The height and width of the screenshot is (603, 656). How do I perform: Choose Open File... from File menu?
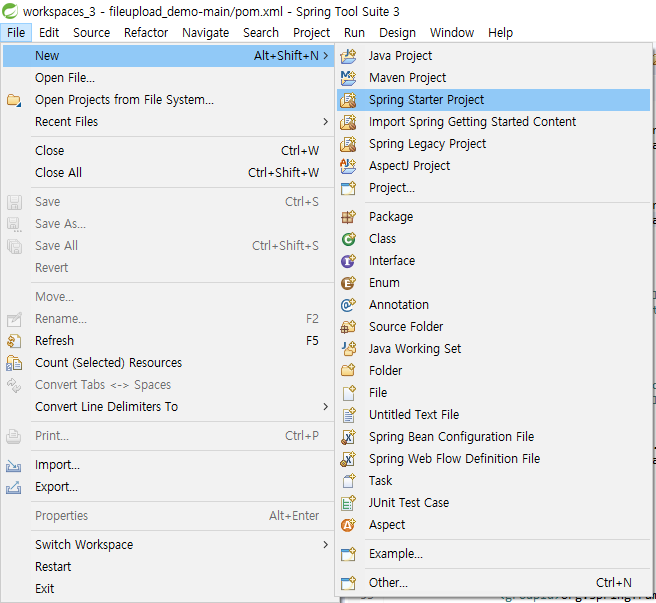pos(168,78)
